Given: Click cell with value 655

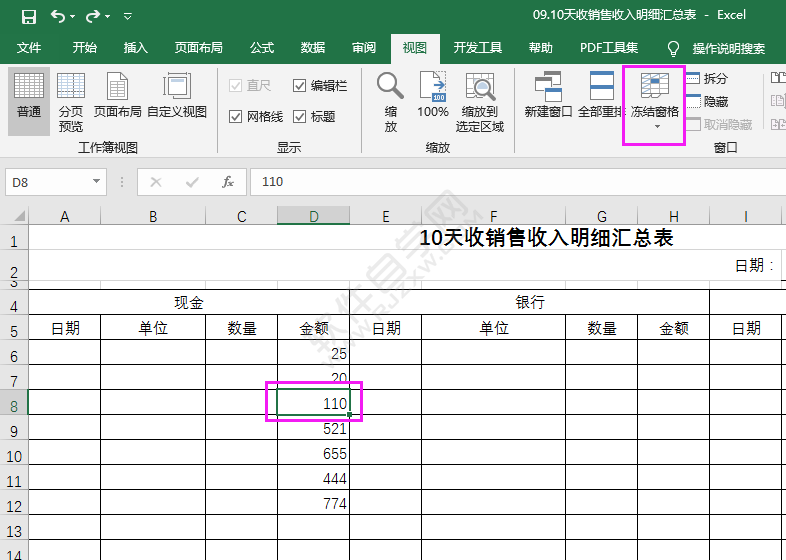Looking at the screenshot, I should 313,452.
